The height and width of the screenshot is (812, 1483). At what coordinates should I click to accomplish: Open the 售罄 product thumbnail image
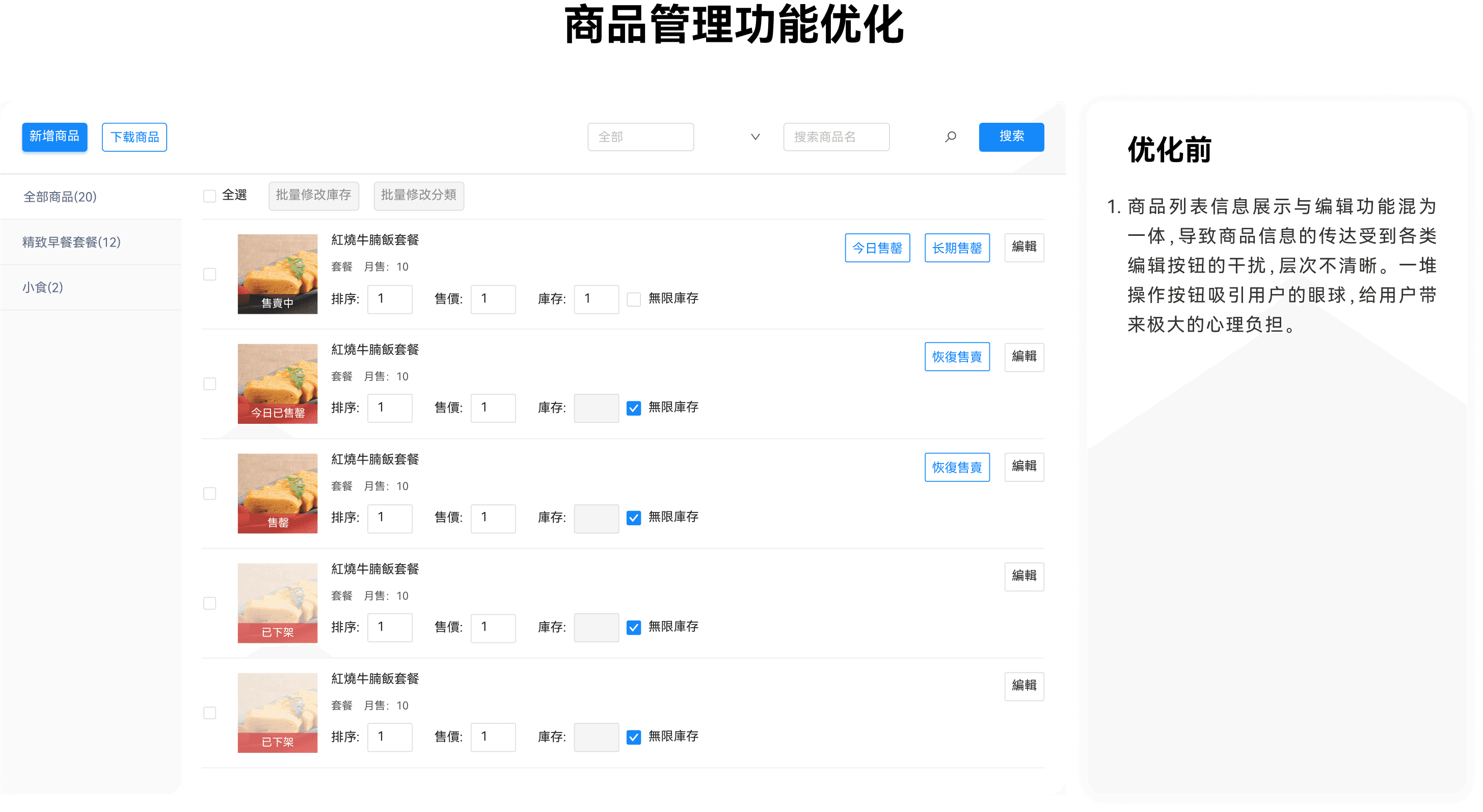[x=278, y=493]
